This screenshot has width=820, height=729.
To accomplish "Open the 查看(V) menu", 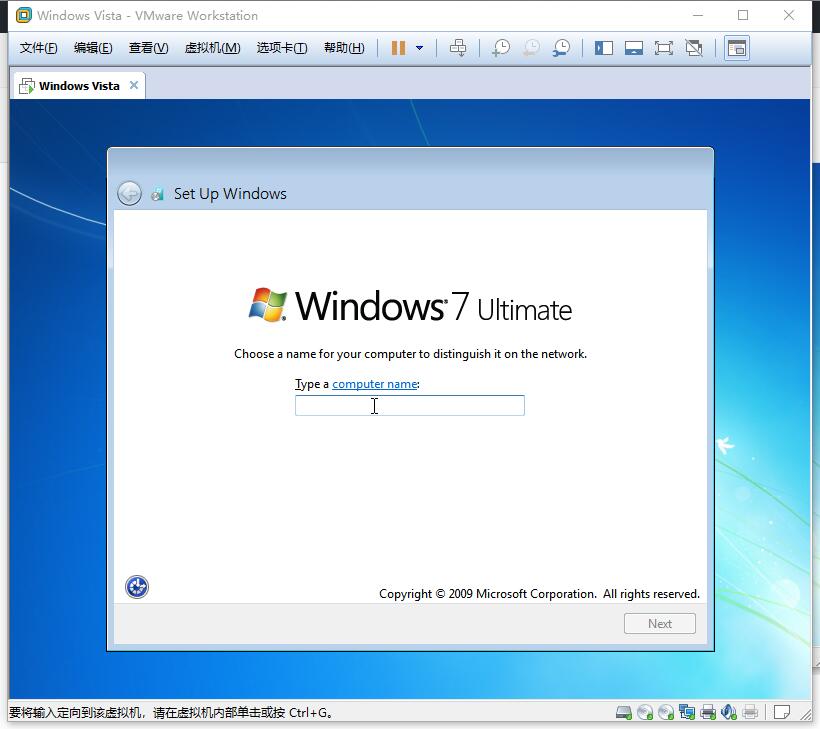I will (149, 48).
